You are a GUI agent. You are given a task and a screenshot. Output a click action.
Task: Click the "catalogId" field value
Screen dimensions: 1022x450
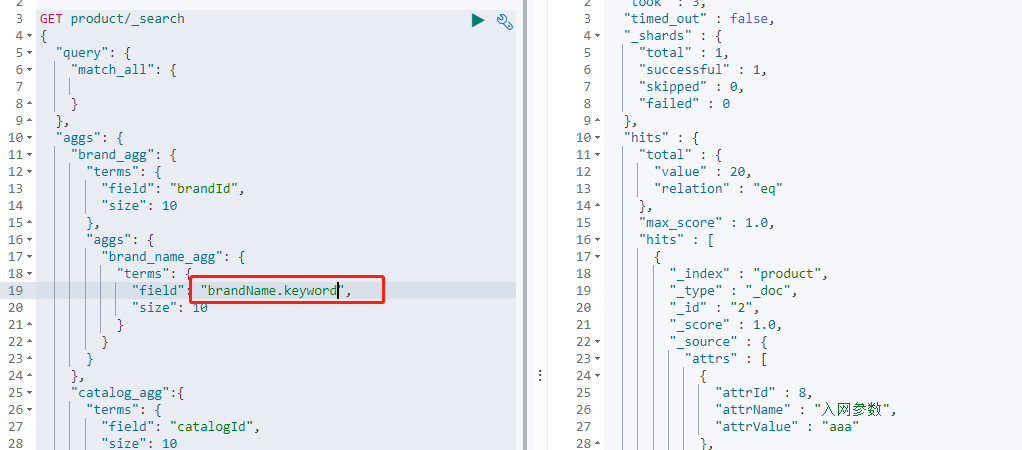pos(214,427)
